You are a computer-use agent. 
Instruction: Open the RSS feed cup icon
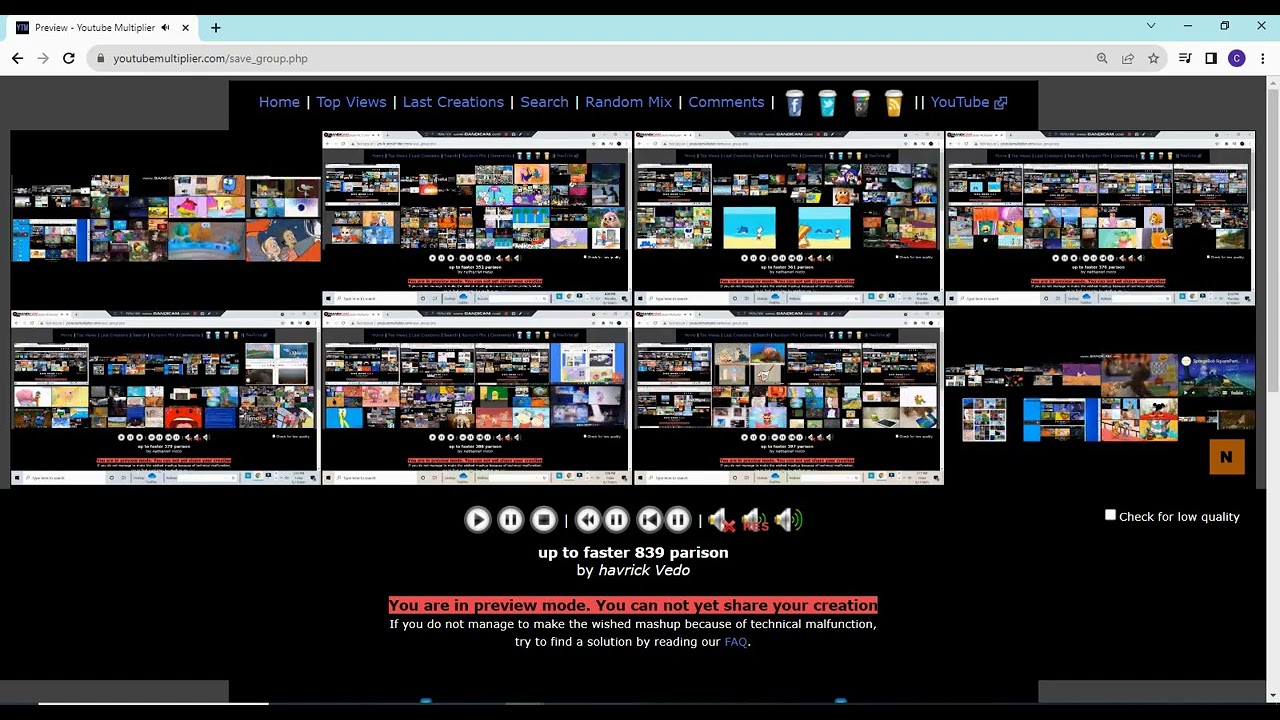(x=894, y=103)
